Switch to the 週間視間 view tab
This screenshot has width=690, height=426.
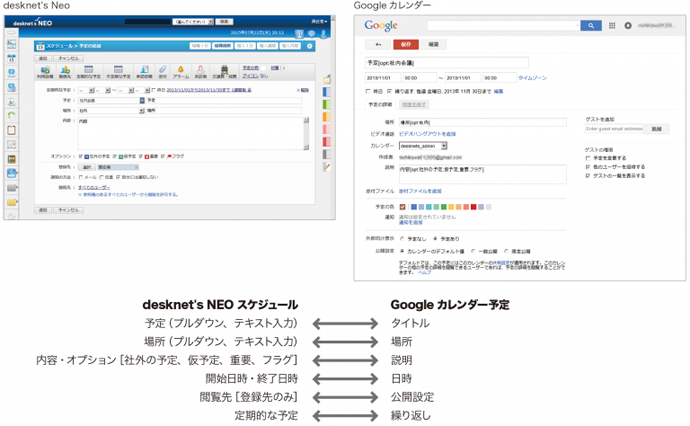pos(221,46)
